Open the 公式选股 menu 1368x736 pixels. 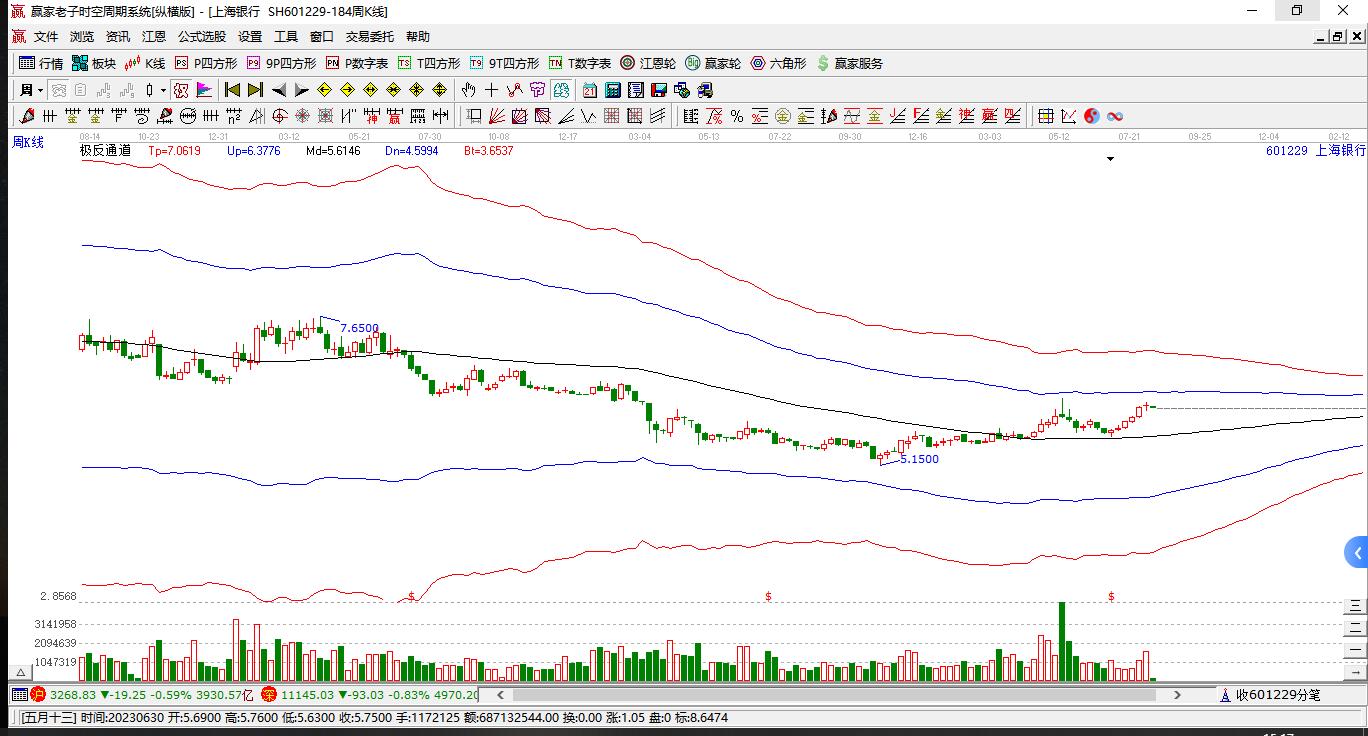coord(202,36)
